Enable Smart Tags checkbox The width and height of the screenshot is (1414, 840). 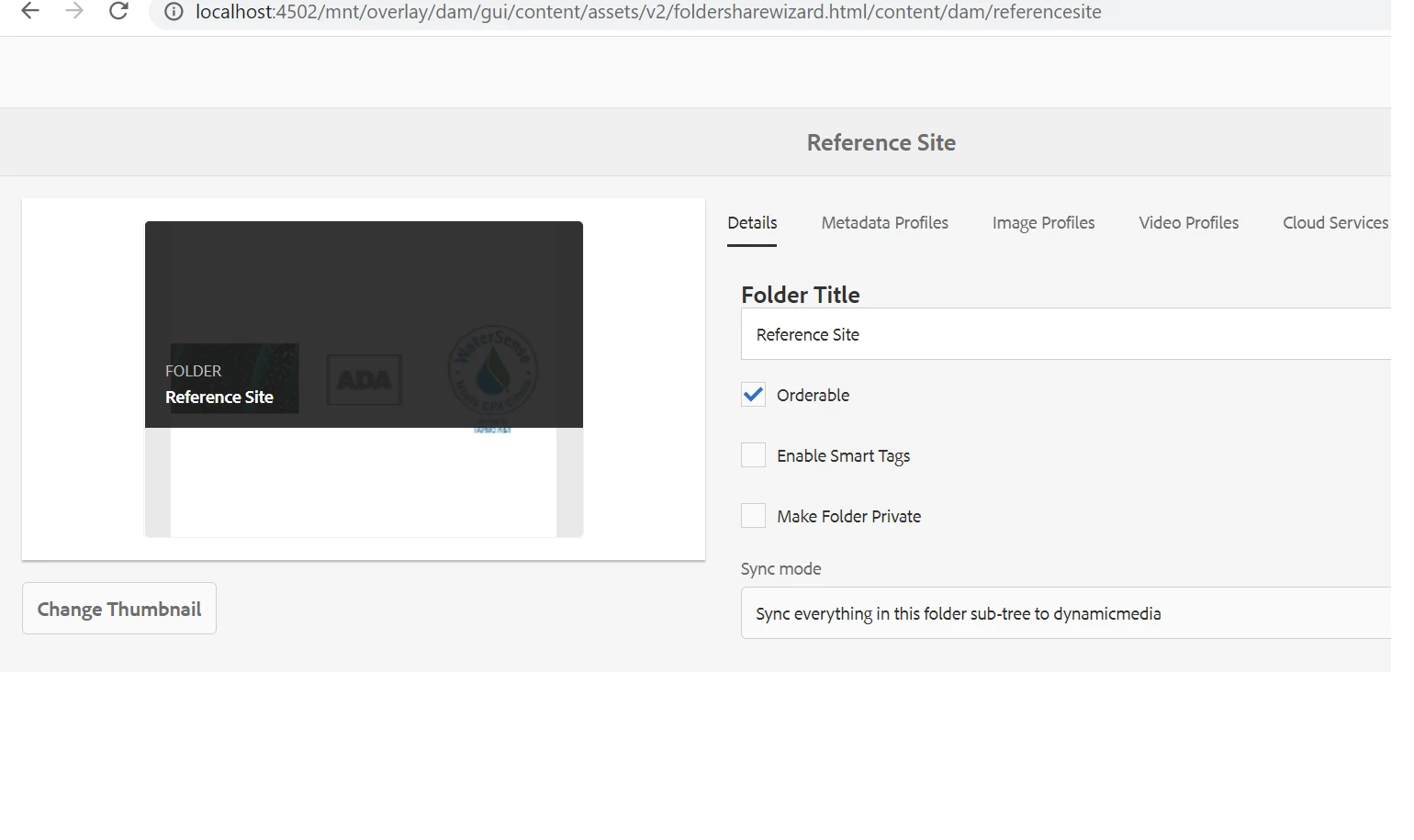[x=753, y=455]
